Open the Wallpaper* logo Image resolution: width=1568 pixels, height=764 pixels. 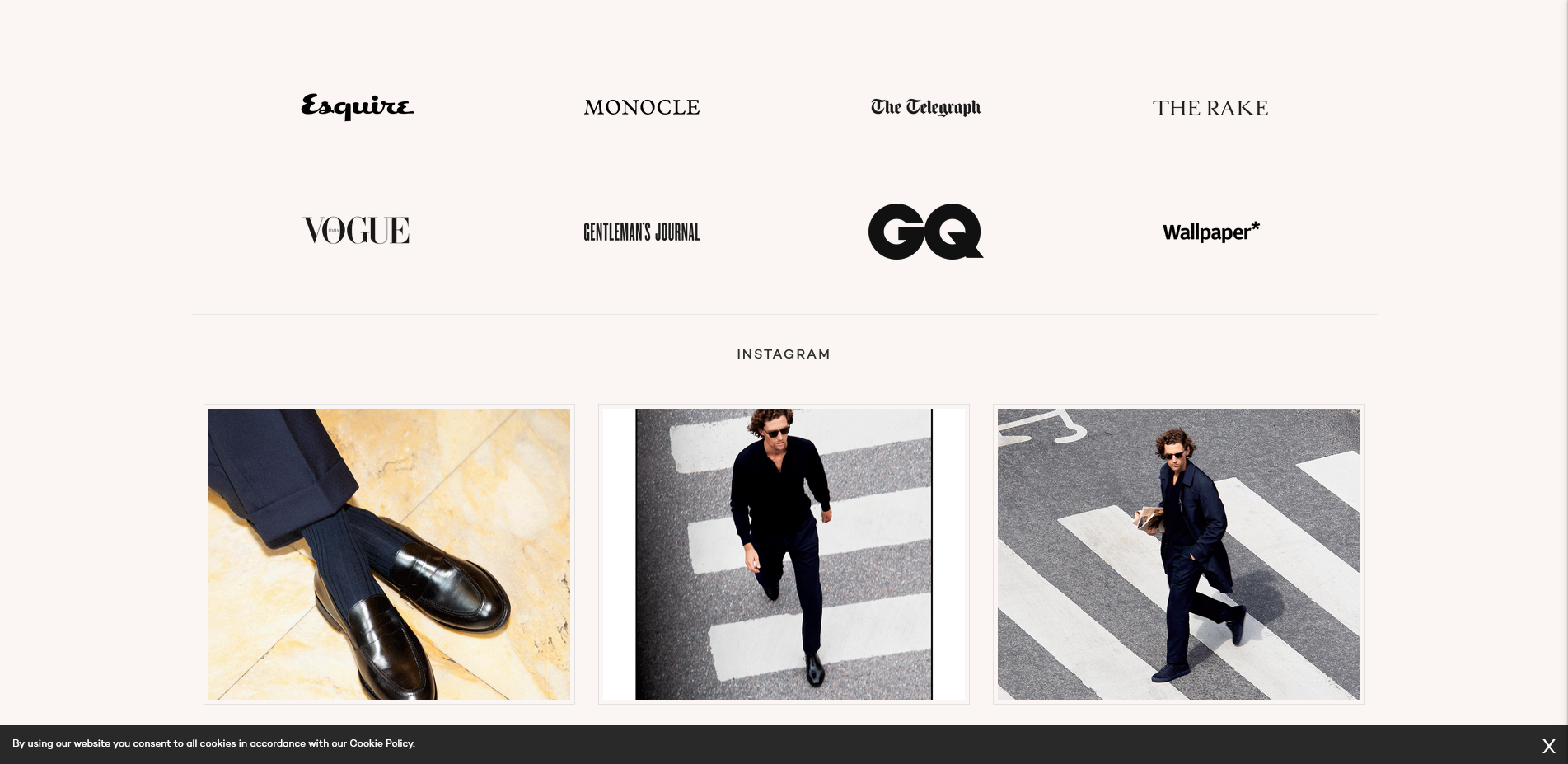(1211, 232)
